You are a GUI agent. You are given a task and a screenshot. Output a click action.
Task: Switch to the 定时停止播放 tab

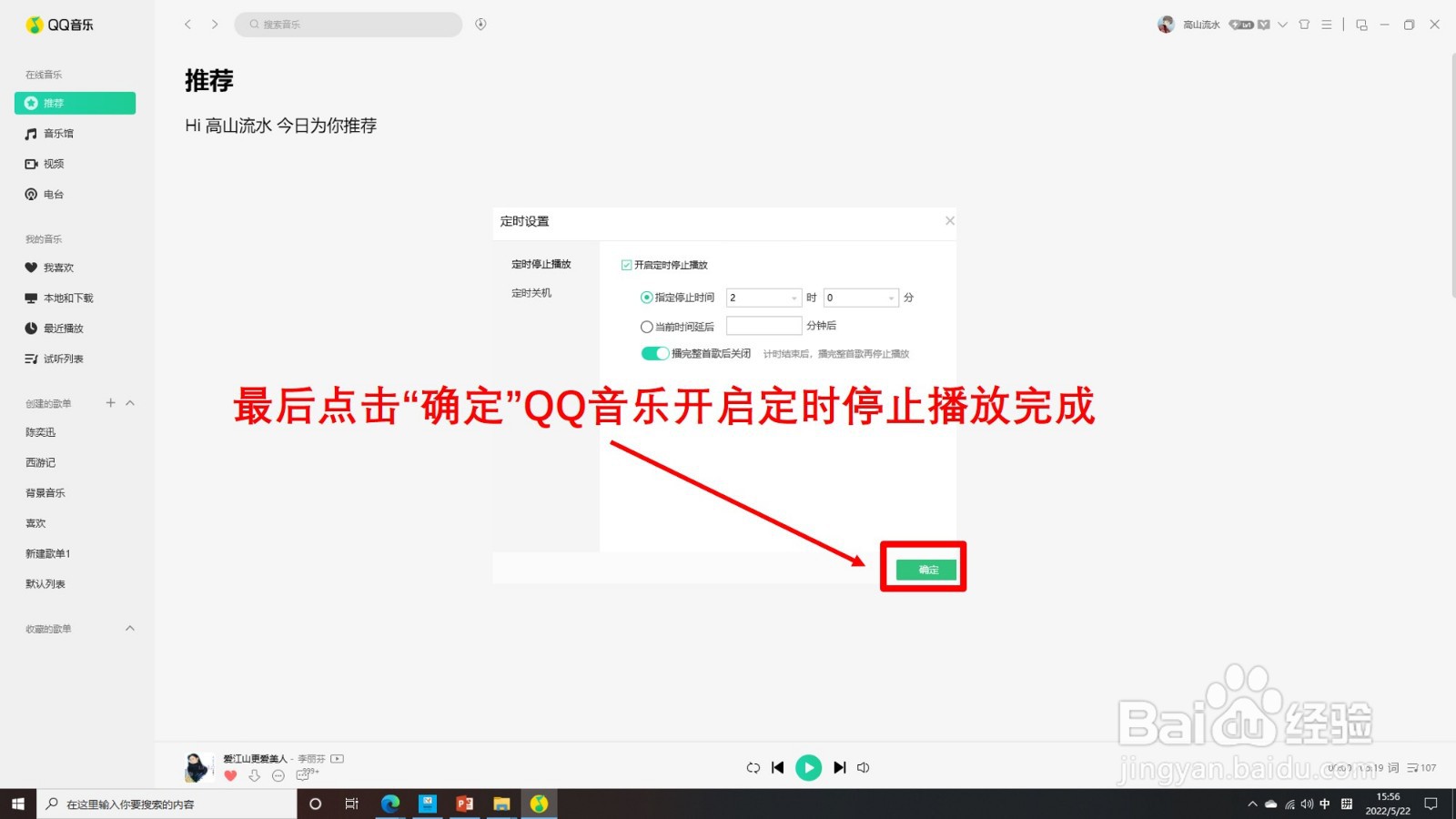[541, 264]
